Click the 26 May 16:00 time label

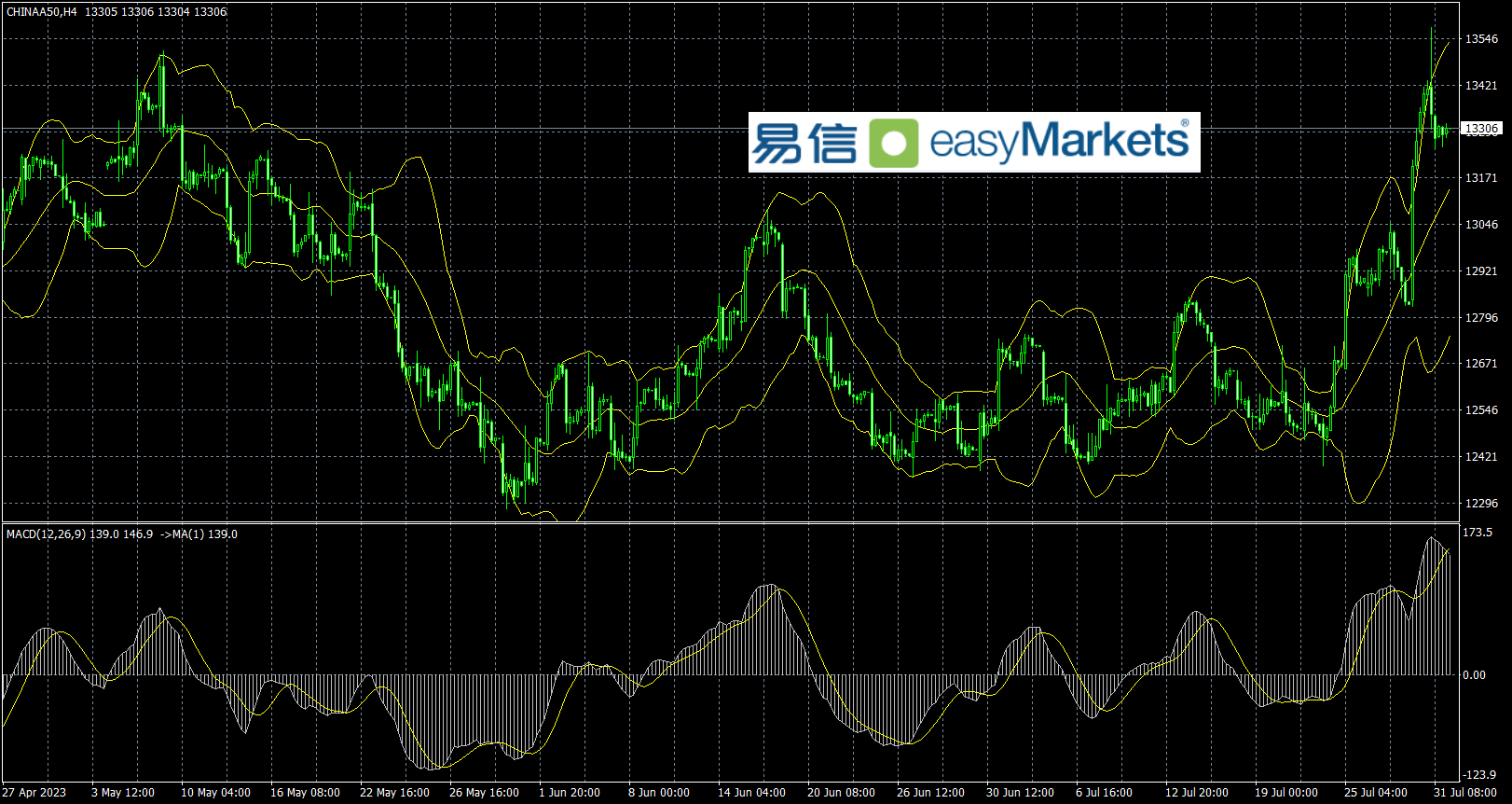pos(484,793)
